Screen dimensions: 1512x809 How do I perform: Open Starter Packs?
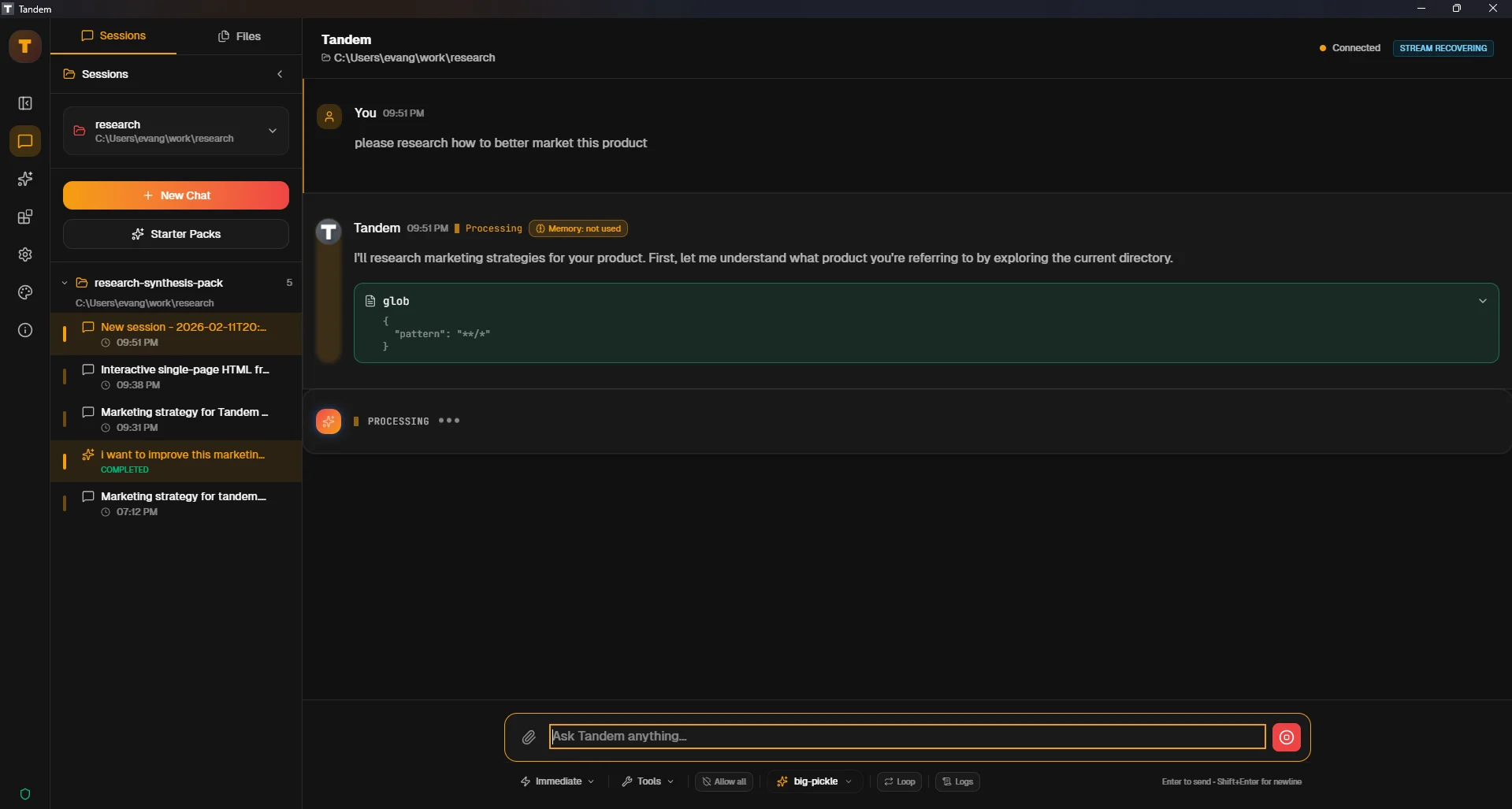176,234
